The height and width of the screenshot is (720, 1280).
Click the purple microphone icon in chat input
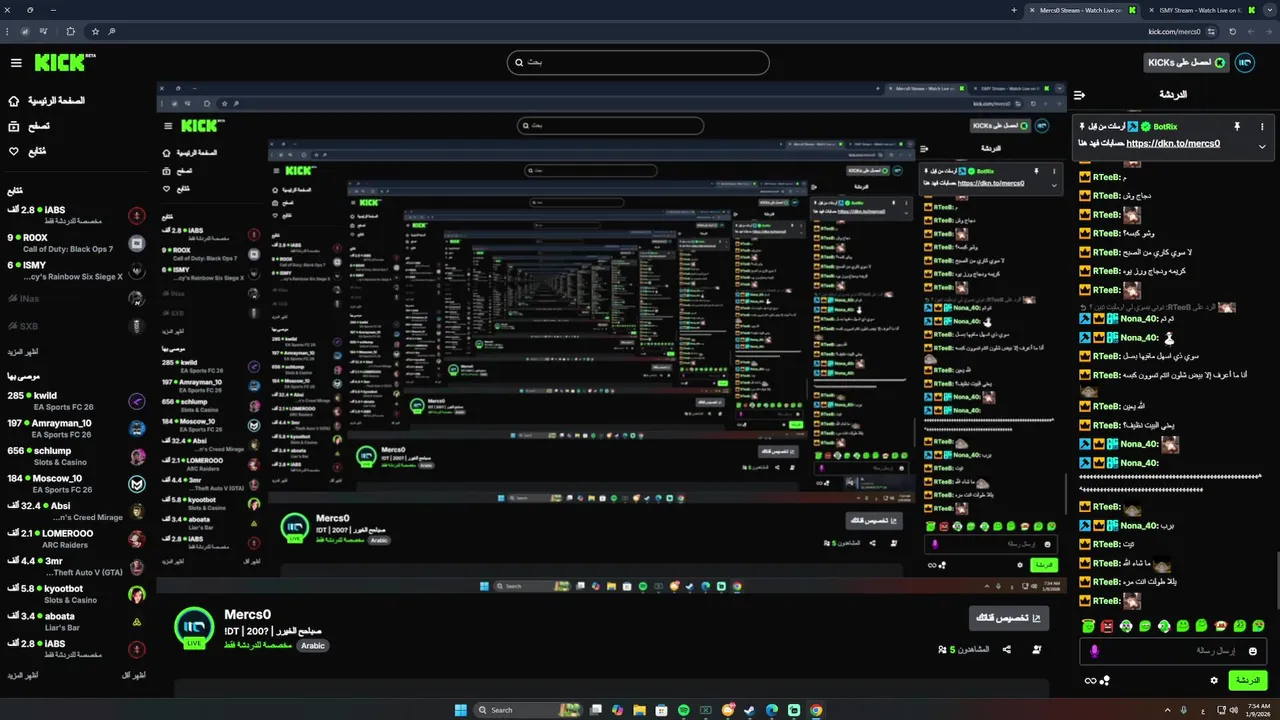[1094, 651]
